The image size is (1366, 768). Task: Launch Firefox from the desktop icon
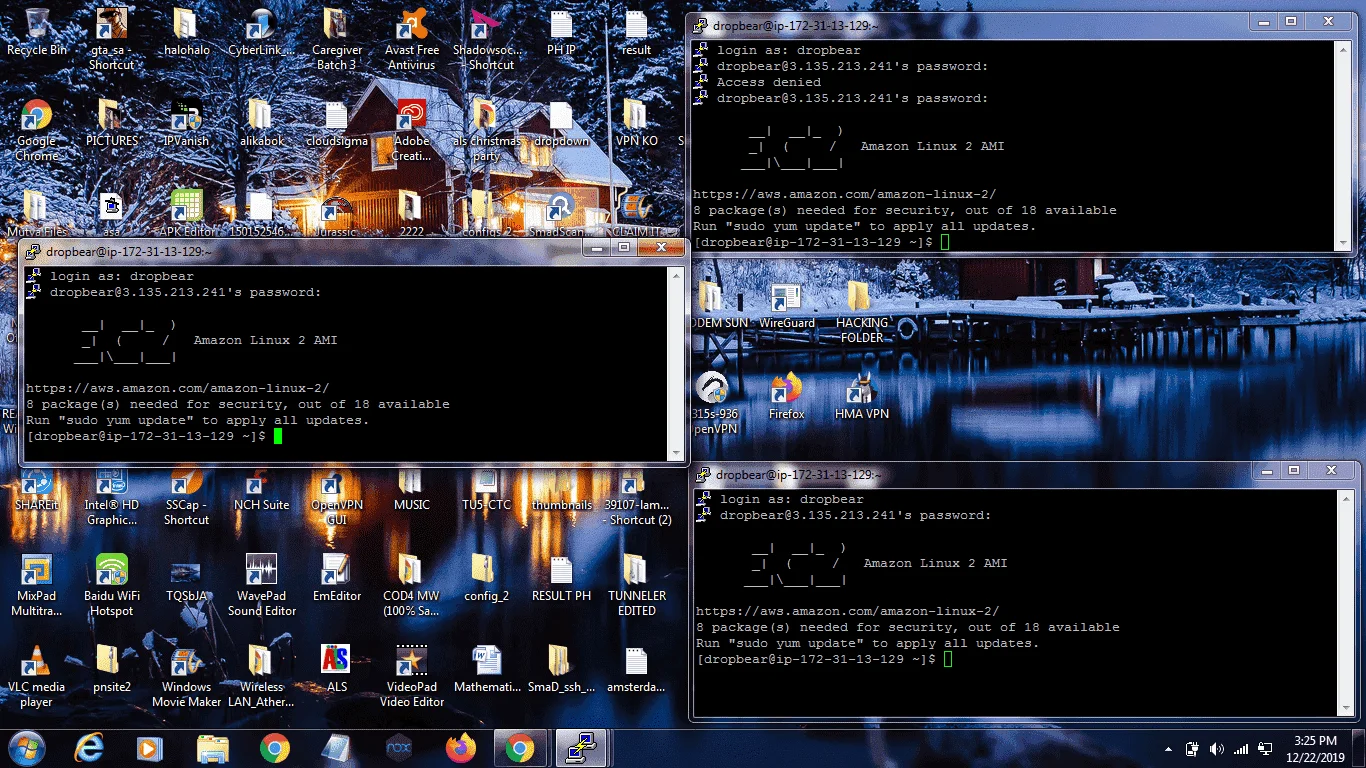[x=786, y=396]
